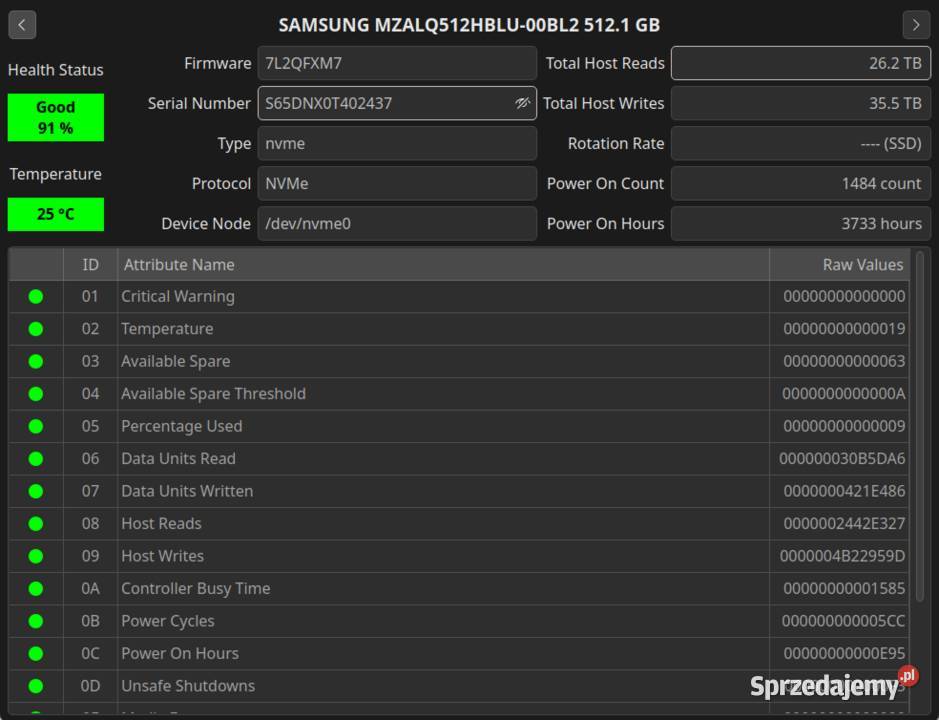The image size is (939, 720).
Task: Click the green status dot for Power Cycles
Action: click(36, 621)
